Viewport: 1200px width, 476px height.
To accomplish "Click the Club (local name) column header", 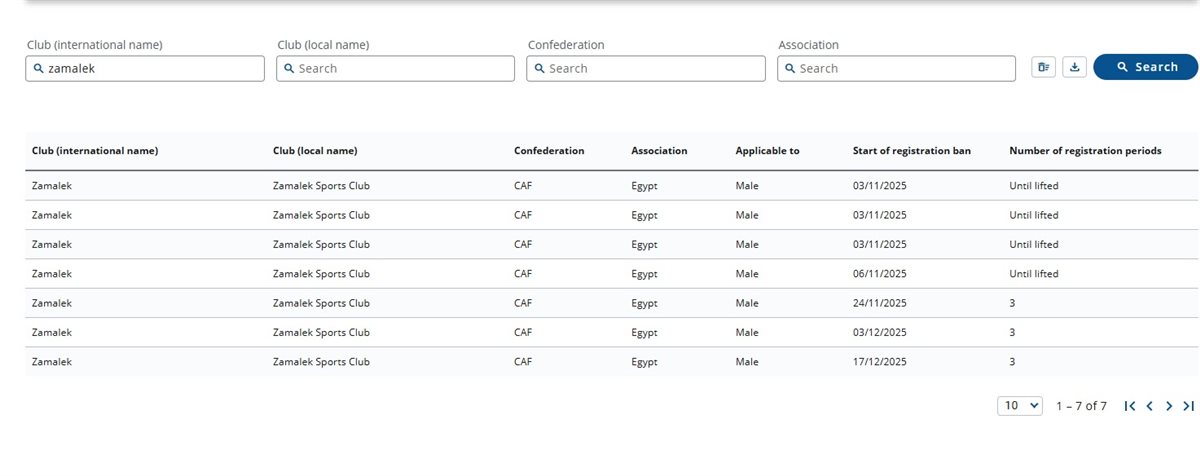I will (x=315, y=151).
